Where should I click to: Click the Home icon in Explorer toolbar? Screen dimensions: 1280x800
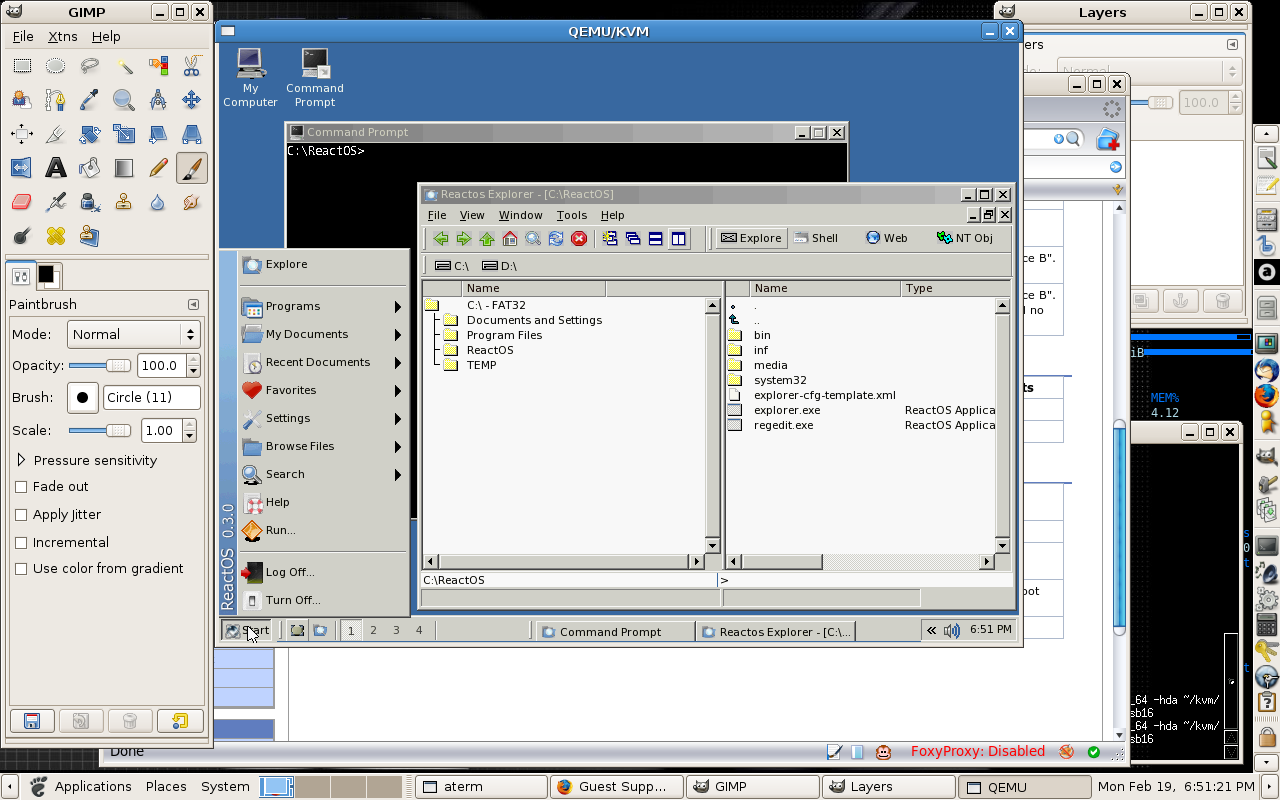coord(510,238)
